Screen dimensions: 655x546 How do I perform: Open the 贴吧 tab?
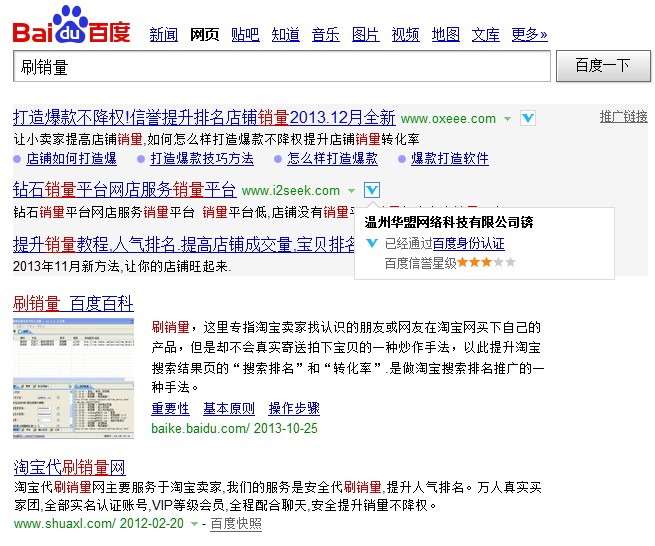point(245,34)
